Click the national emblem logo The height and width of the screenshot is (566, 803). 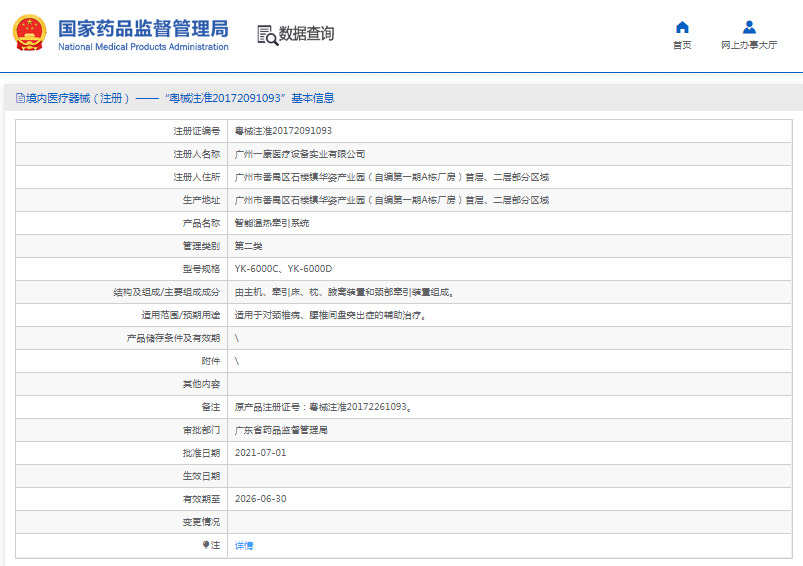29,33
